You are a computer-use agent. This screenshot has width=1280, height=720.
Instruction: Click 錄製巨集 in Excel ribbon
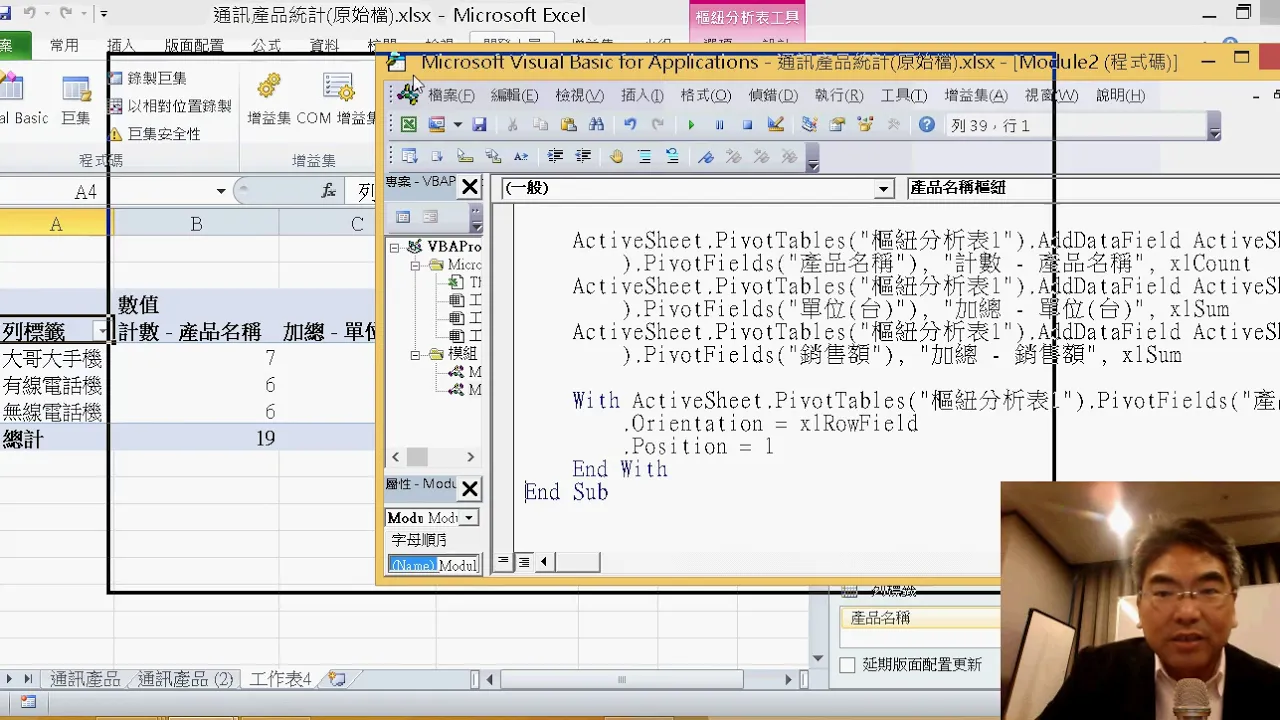[x=147, y=78]
